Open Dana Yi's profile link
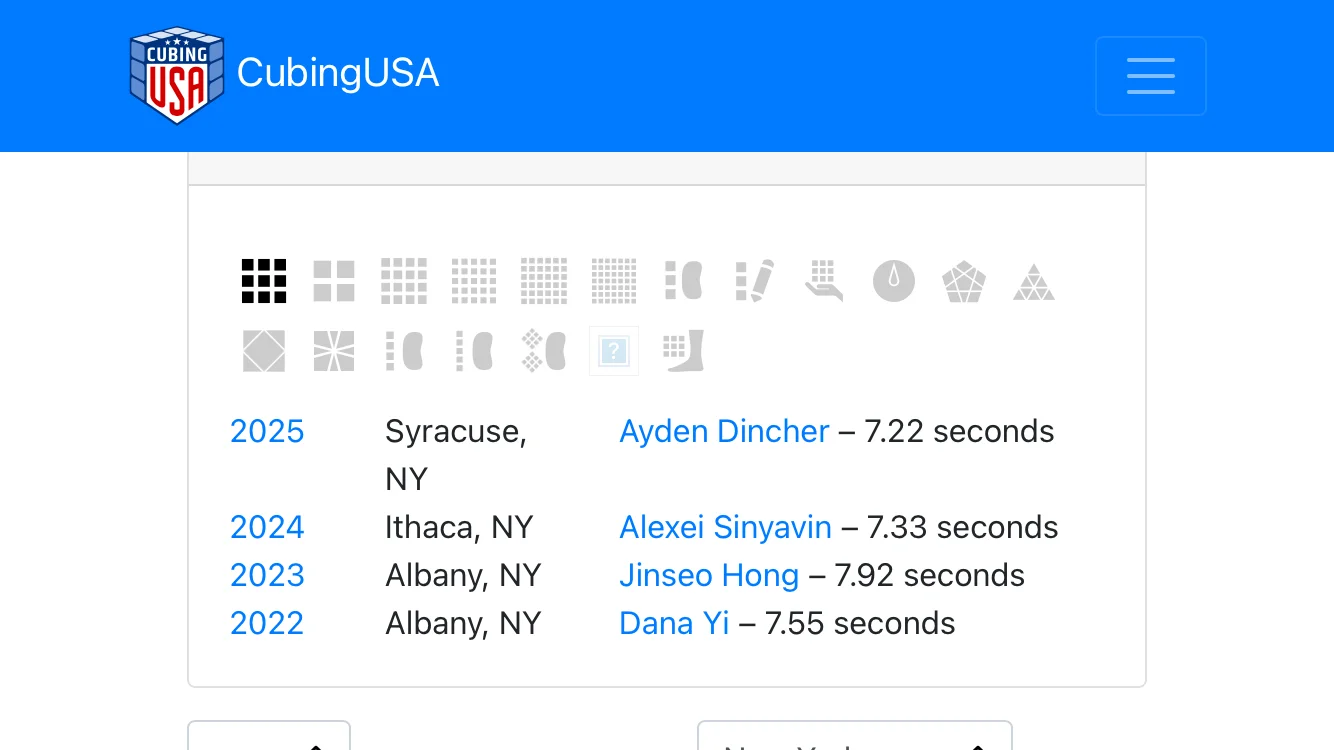Image resolution: width=1334 pixels, height=750 pixels. point(674,623)
